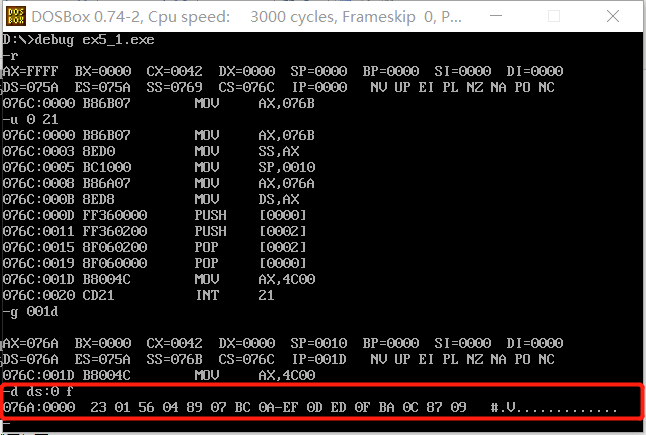
Task: Click the MOV SS,AX instruction line
Action: coord(151,151)
